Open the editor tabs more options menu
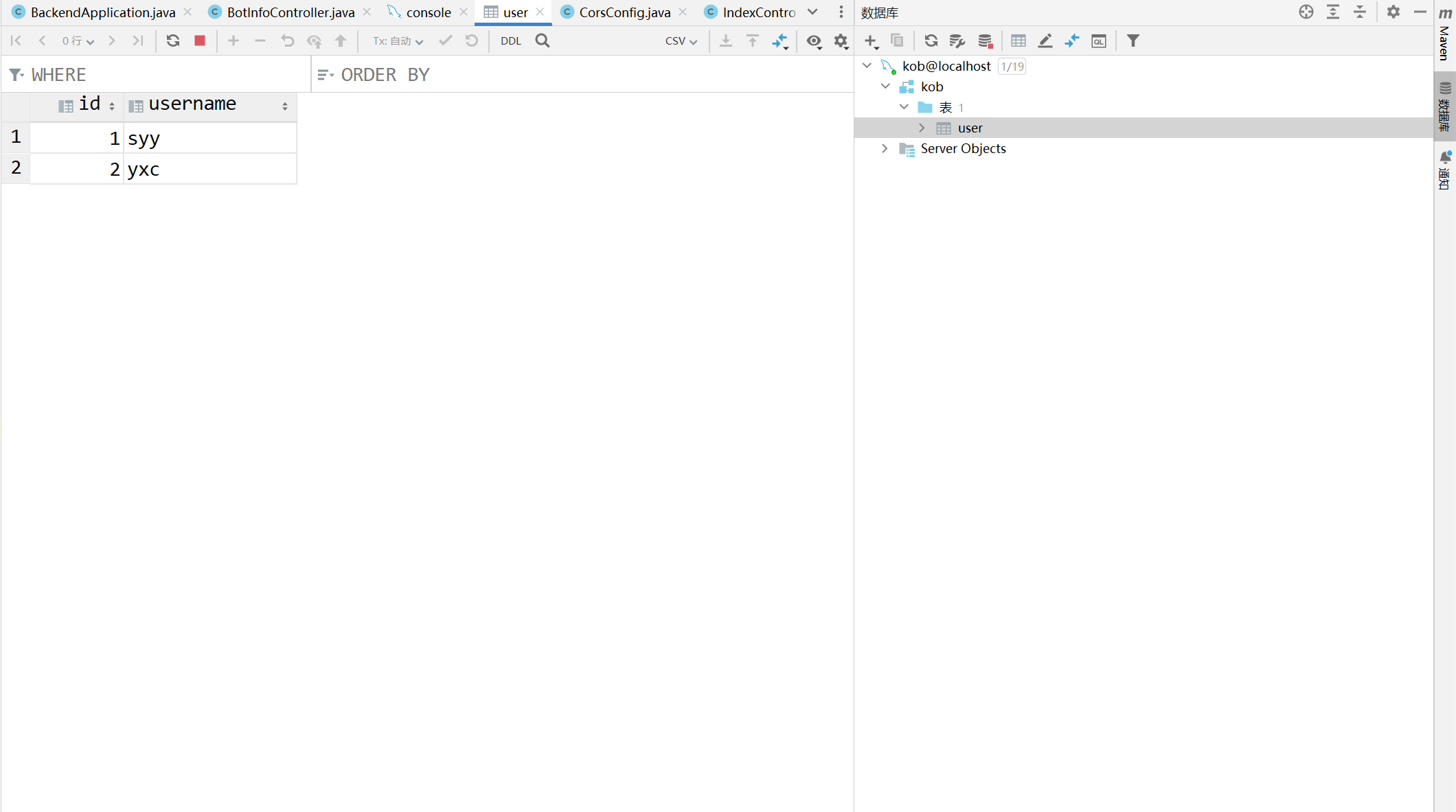The width and height of the screenshot is (1456, 812). click(841, 12)
